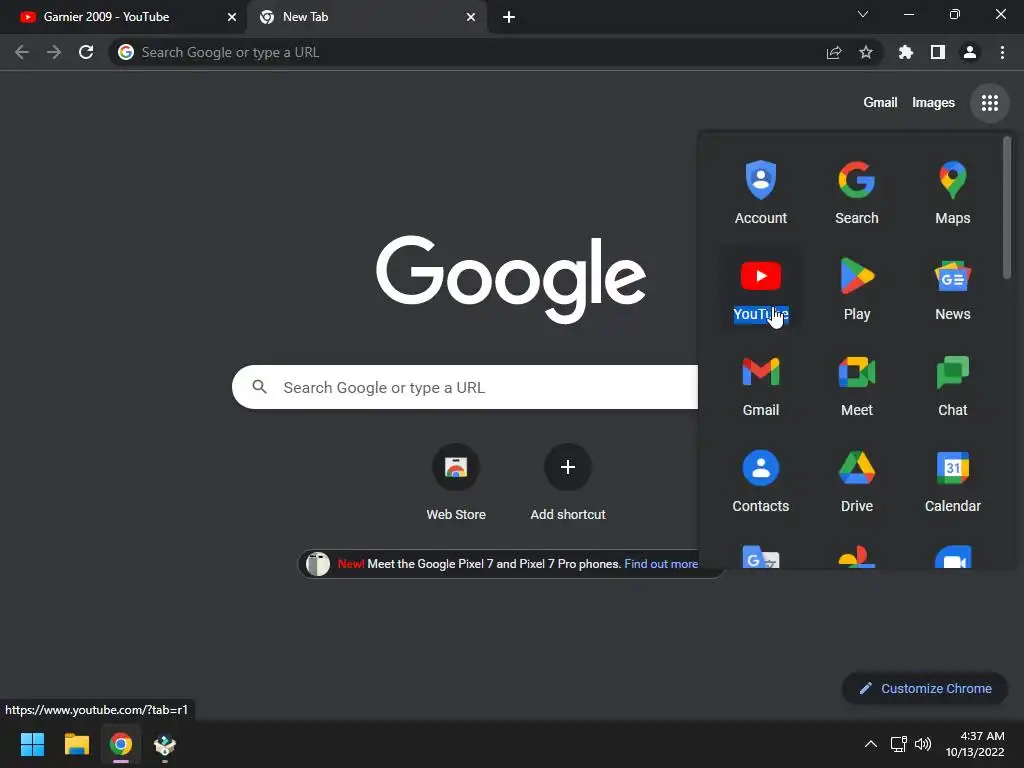The width and height of the screenshot is (1024, 768).
Task: Go back to the previous page
Action: pos(22,52)
